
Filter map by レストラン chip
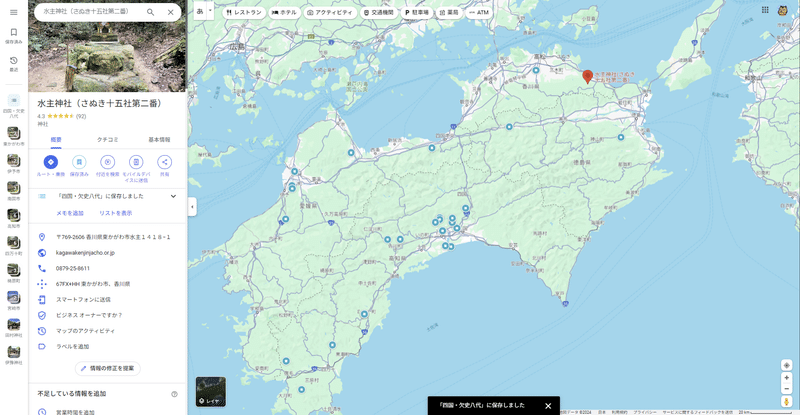pyautogui.click(x=244, y=12)
